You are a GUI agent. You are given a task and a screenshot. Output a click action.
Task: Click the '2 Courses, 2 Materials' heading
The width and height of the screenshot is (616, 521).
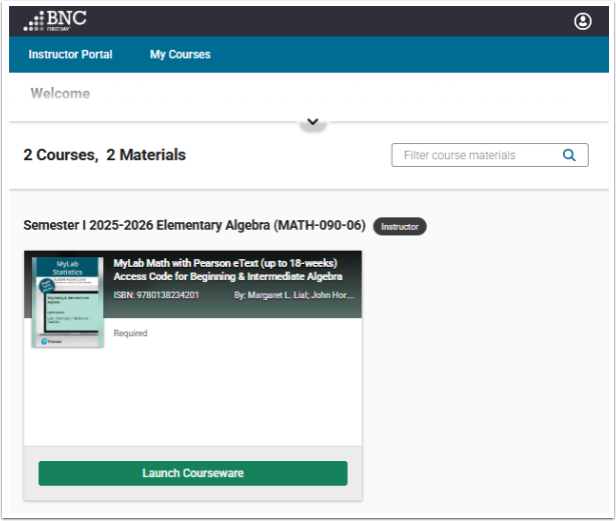point(104,155)
